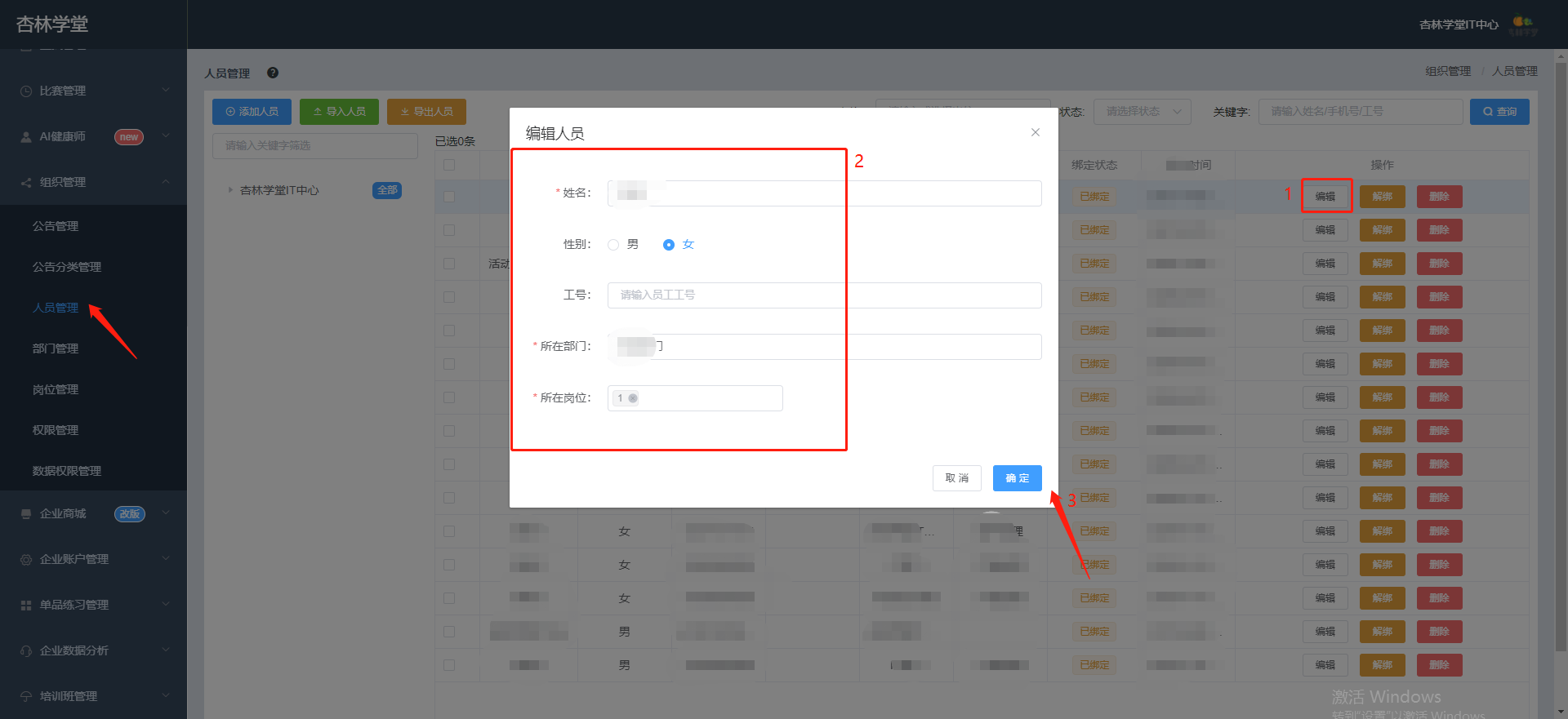This screenshot has width=1568, height=719.
Task: Click the user avatar at top right
Action: 1523,24
